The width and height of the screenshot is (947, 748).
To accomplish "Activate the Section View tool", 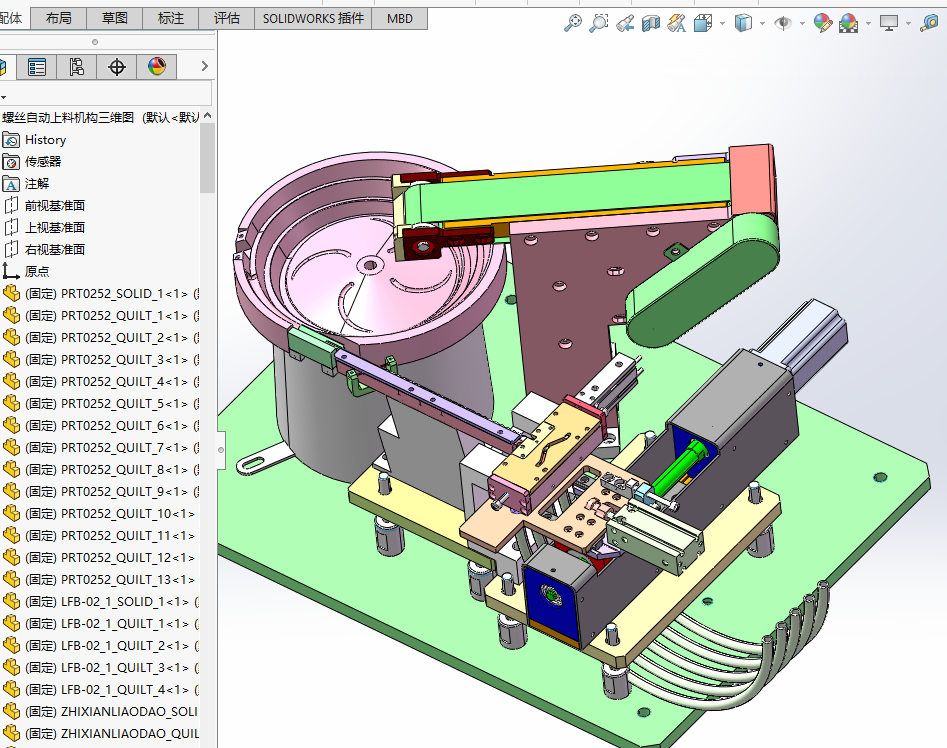I will pyautogui.click(x=651, y=22).
